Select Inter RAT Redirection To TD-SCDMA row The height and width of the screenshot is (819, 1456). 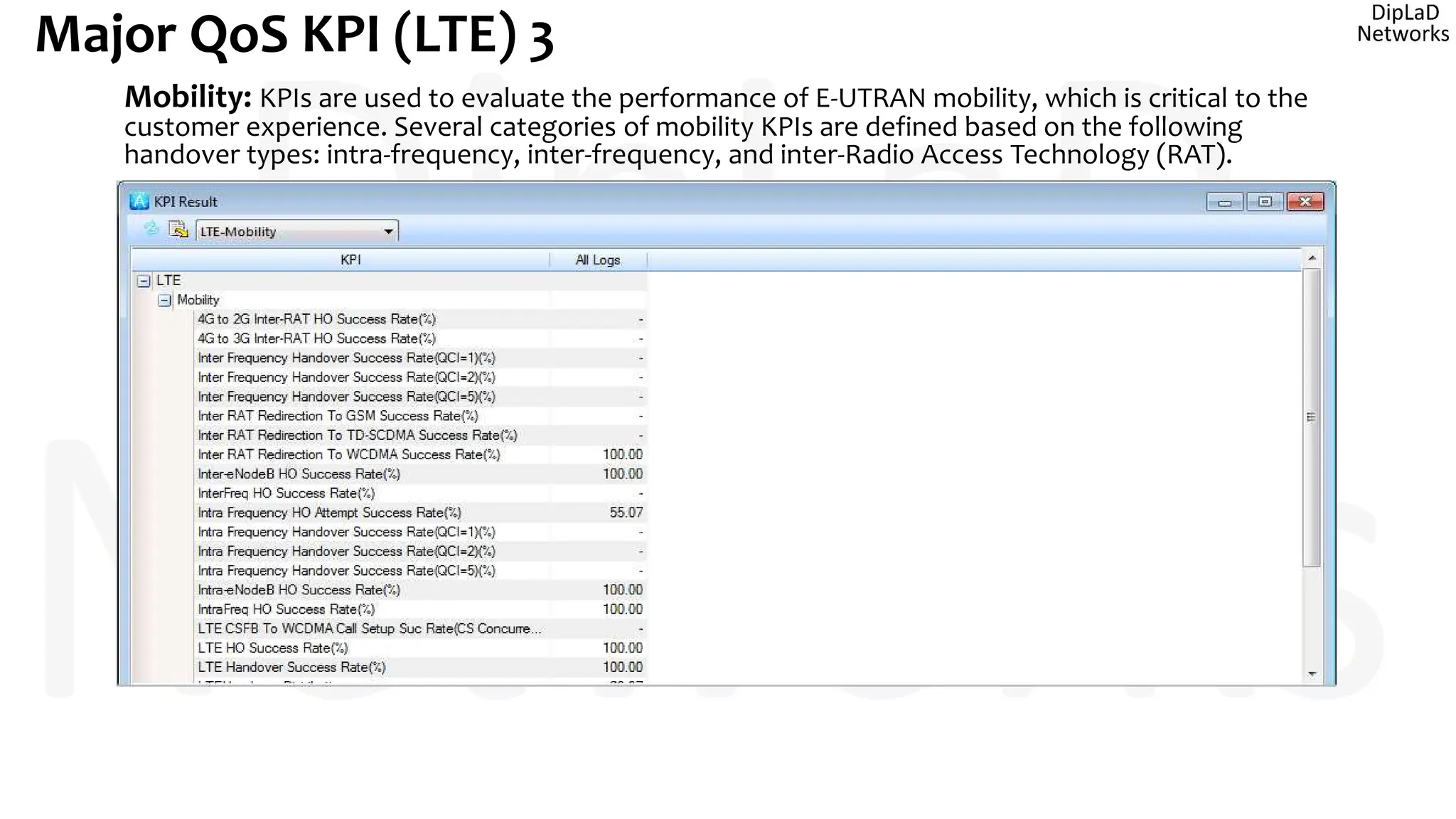[x=421, y=435]
